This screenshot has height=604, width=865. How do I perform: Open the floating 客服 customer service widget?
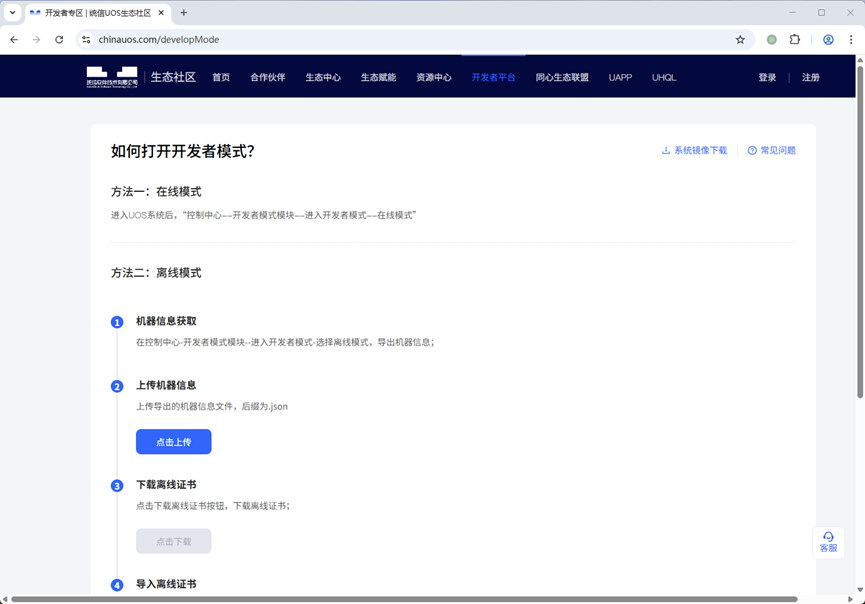point(828,542)
